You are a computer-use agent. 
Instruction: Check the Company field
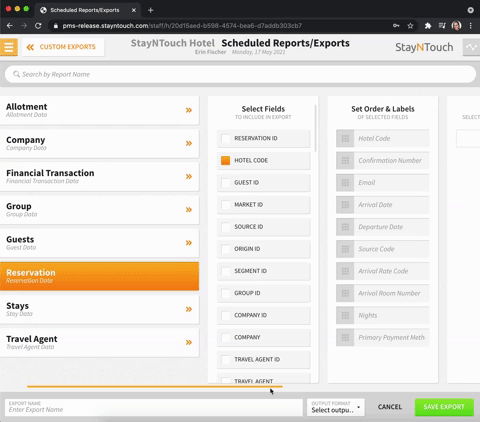coord(226,337)
